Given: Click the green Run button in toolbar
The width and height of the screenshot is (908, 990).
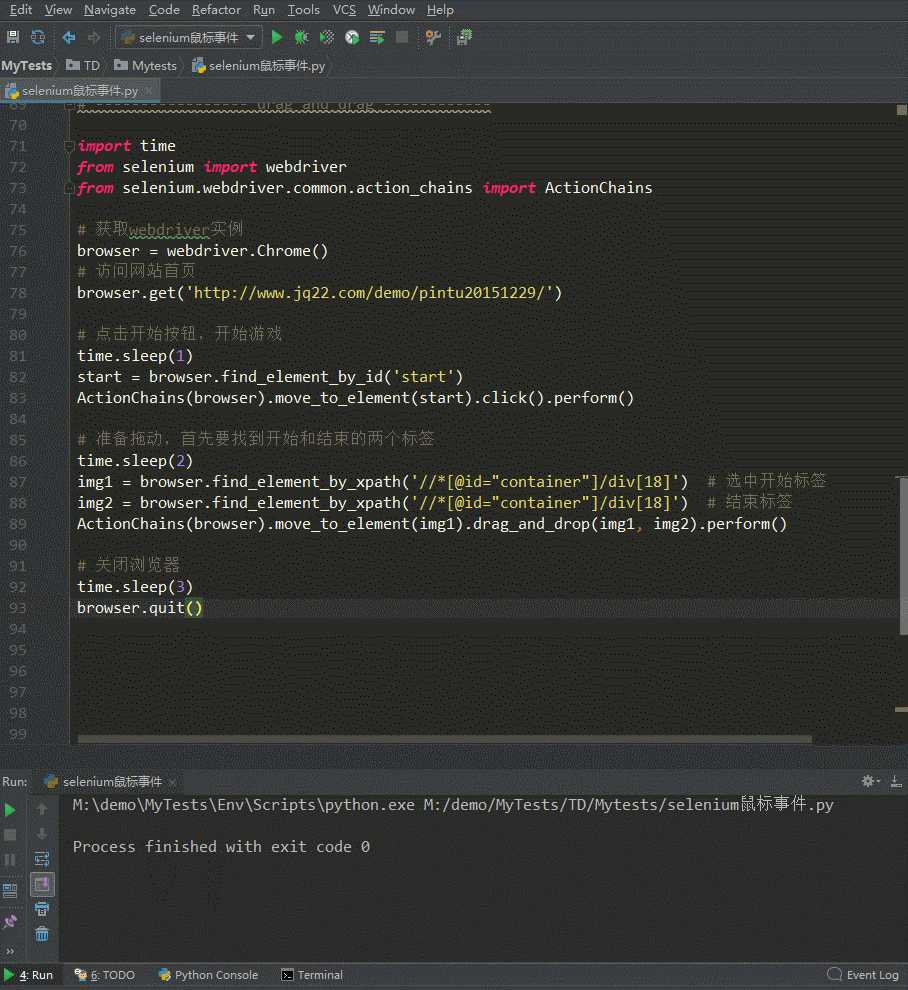Looking at the screenshot, I should [277, 37].
